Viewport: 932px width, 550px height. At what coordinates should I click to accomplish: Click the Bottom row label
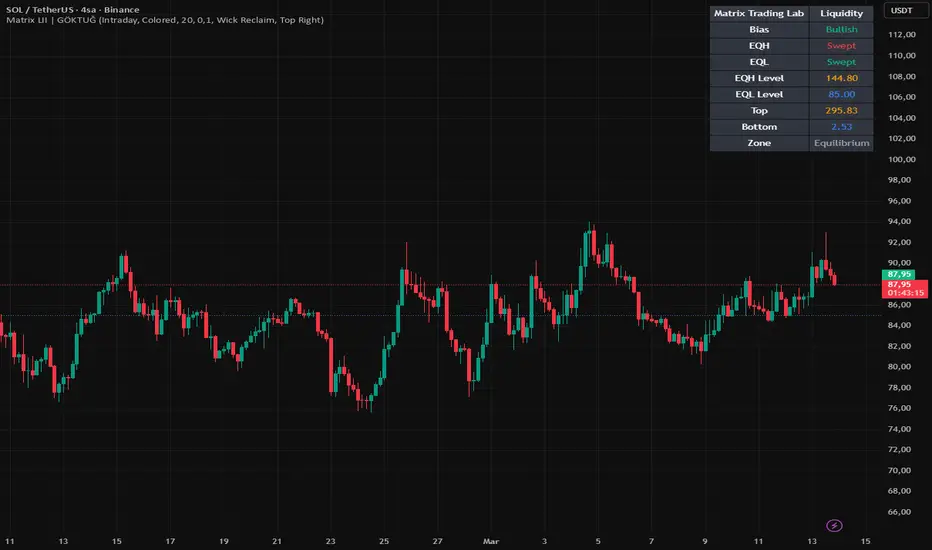pos(759,127)
